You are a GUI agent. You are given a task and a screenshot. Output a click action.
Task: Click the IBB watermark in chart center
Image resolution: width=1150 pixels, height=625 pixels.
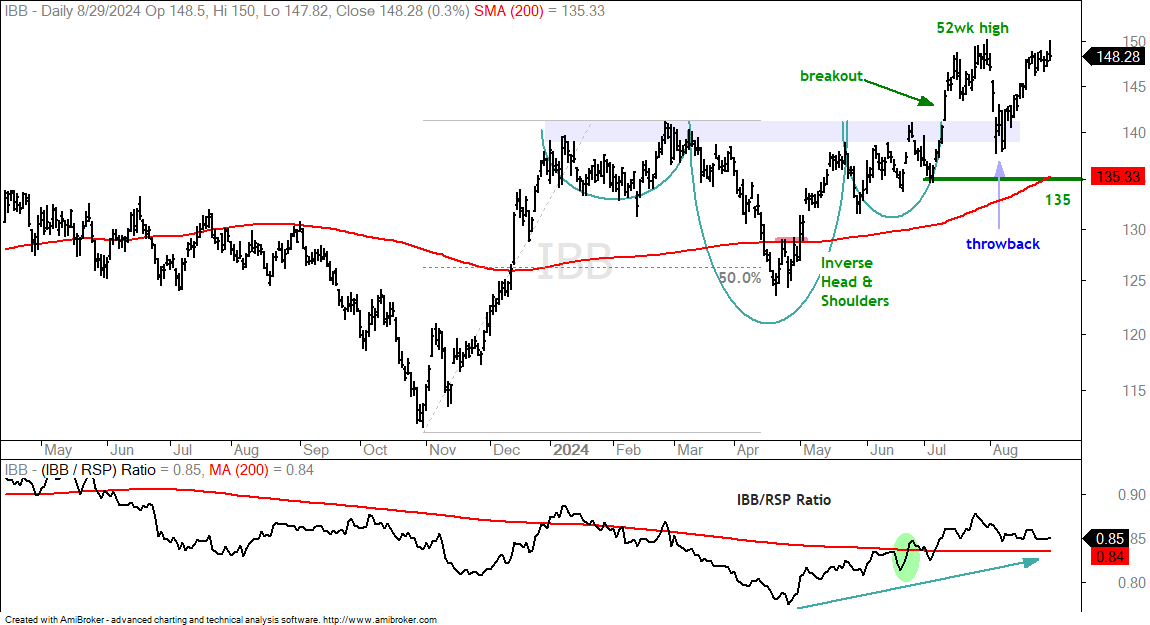pyautogui.click(x=575, y=262)
